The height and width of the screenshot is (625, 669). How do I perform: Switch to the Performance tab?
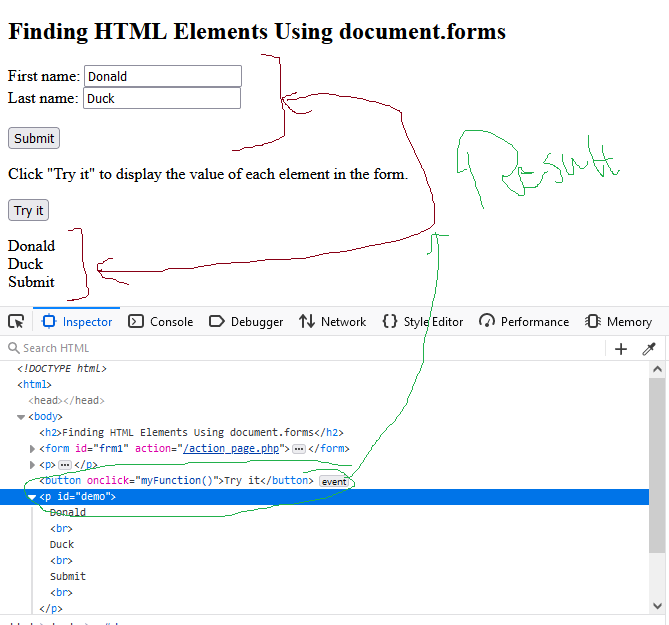point(524,322)
